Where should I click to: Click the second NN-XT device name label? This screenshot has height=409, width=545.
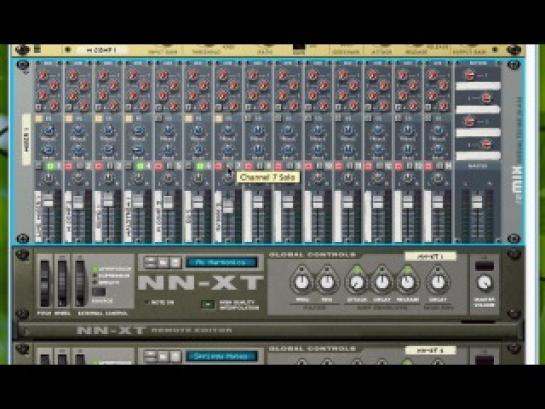[x=431, y=350]
